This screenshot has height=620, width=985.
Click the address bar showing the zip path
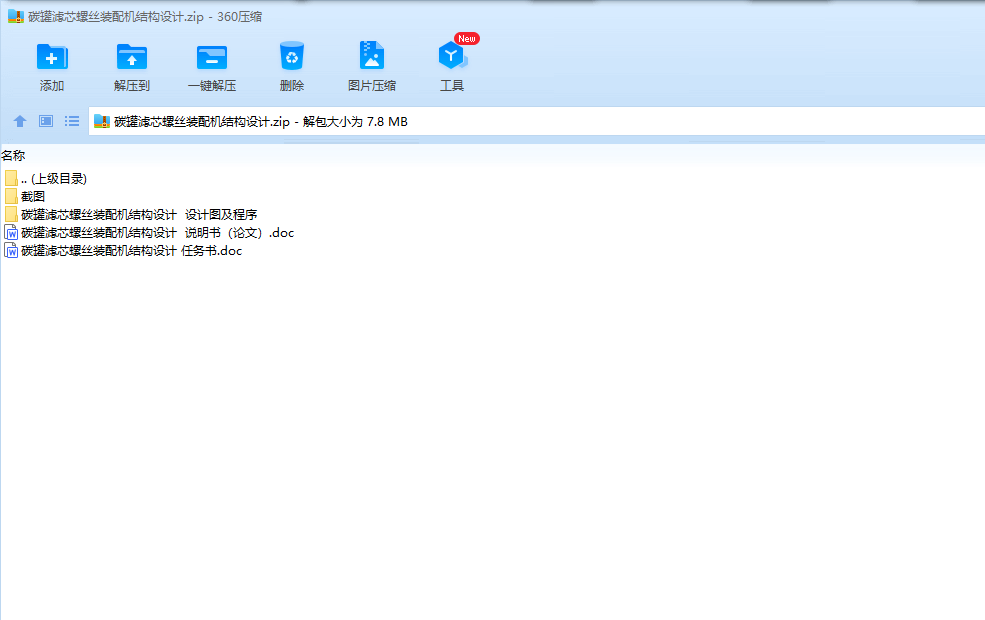(536, 121)
